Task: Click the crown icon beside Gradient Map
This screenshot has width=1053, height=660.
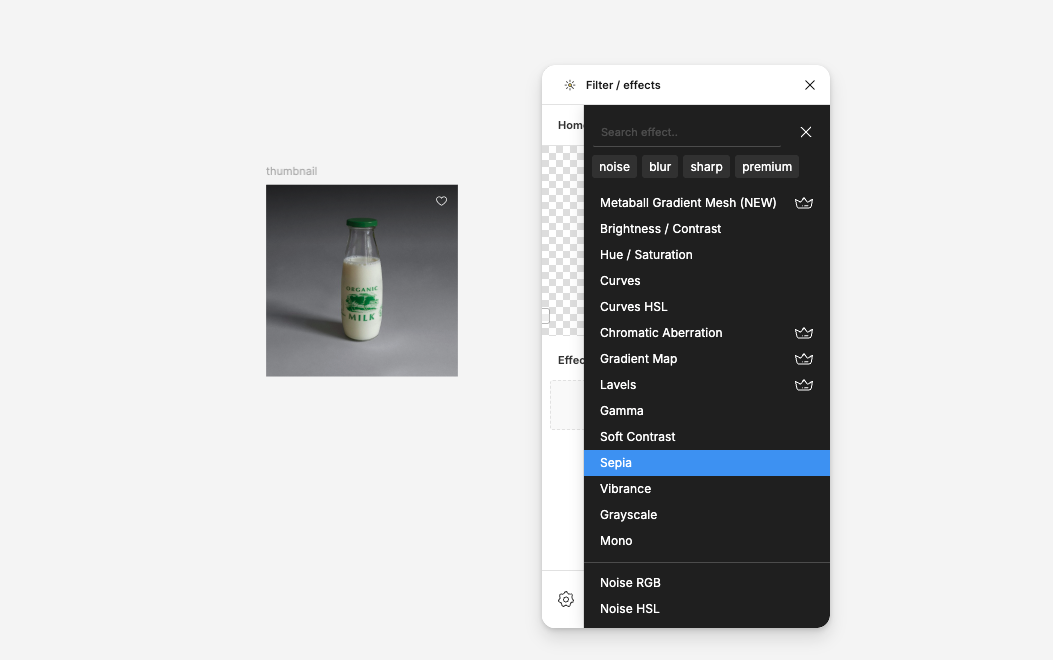Action: 803,359
